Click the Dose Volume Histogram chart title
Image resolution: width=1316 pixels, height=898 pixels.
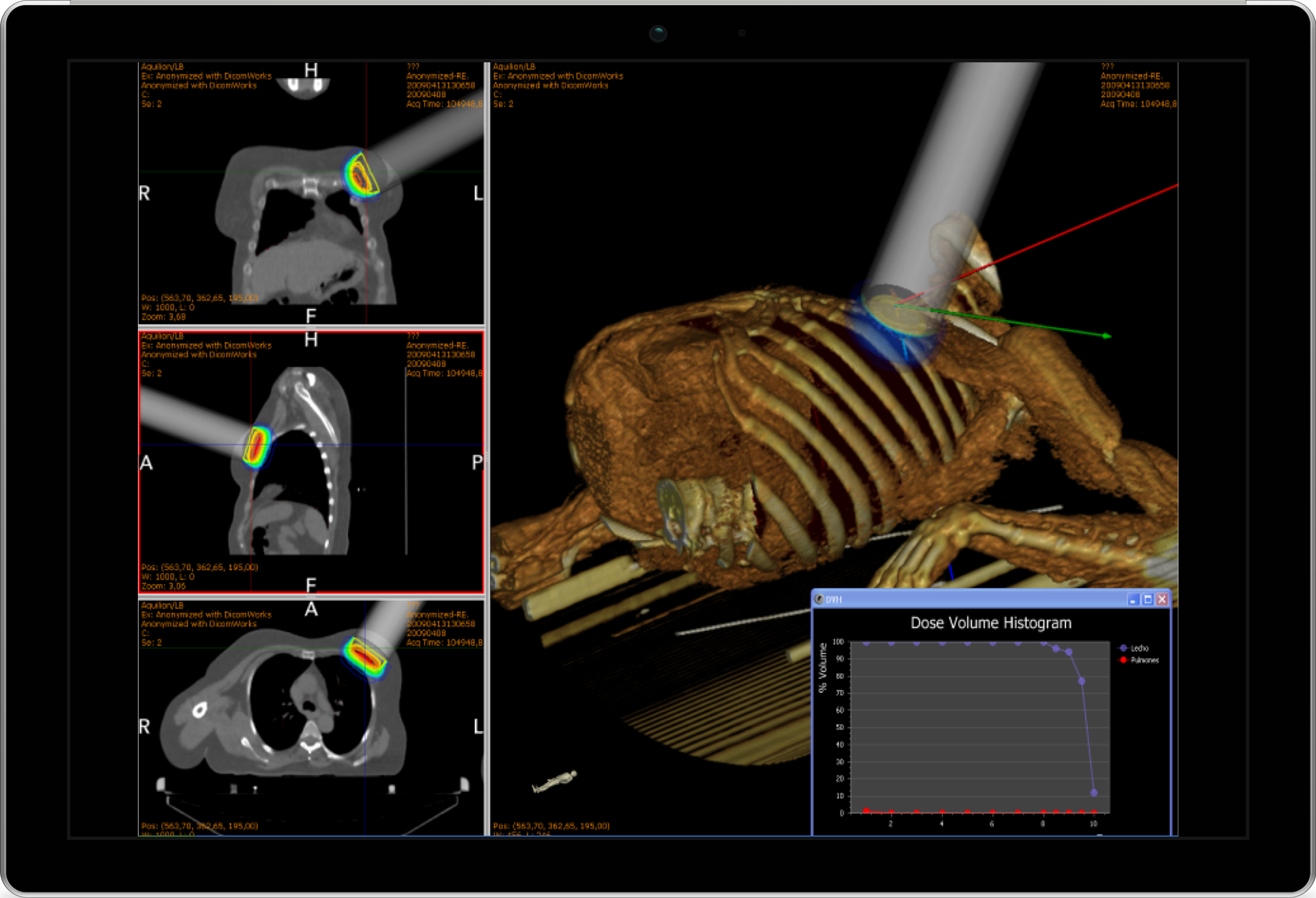point(990,623)
